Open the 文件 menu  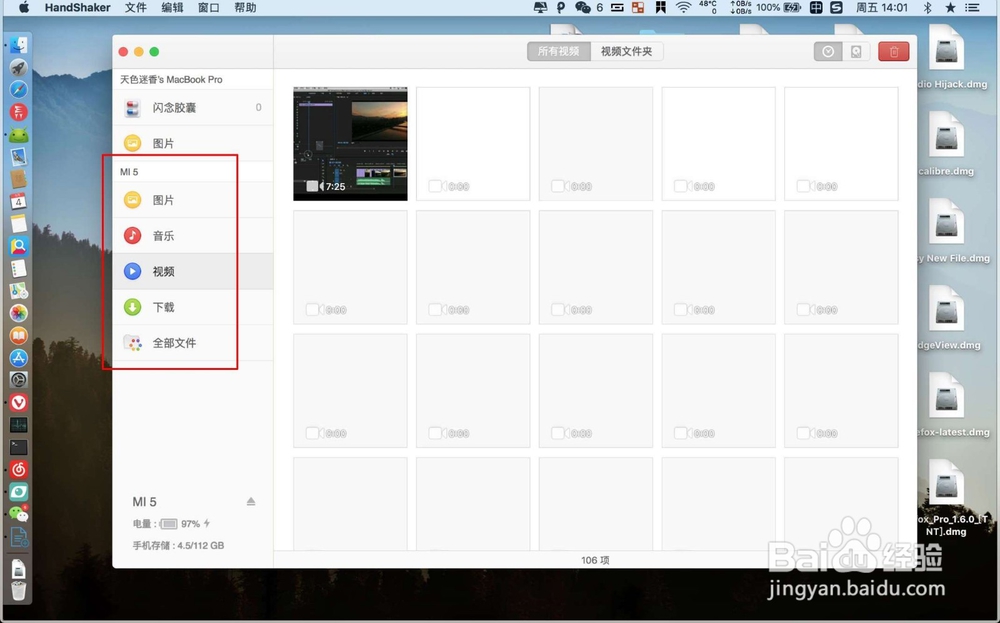(135, 8)
